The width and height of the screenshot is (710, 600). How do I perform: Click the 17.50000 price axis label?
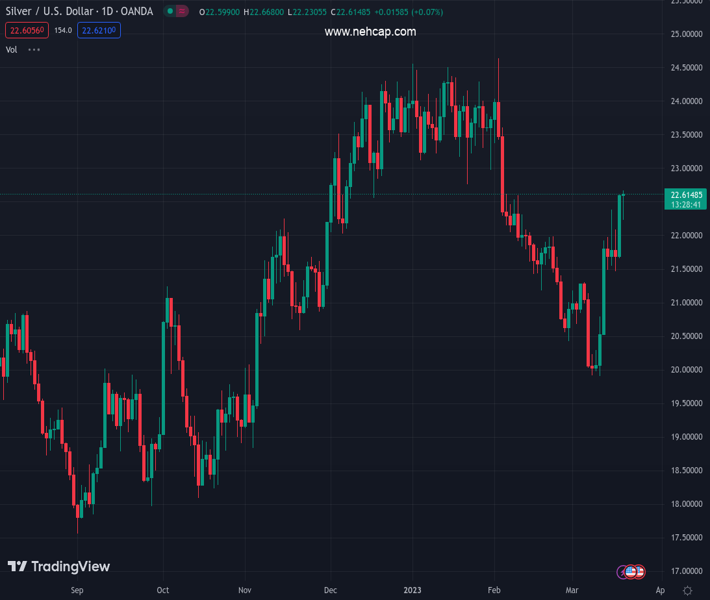click(x=686, y=538)
